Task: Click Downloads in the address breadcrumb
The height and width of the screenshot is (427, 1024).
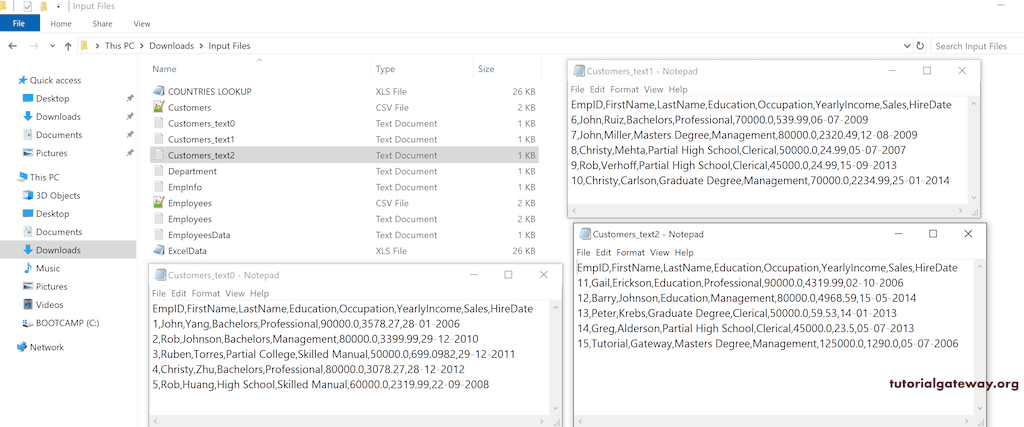Action: click(x=171, y=46)
